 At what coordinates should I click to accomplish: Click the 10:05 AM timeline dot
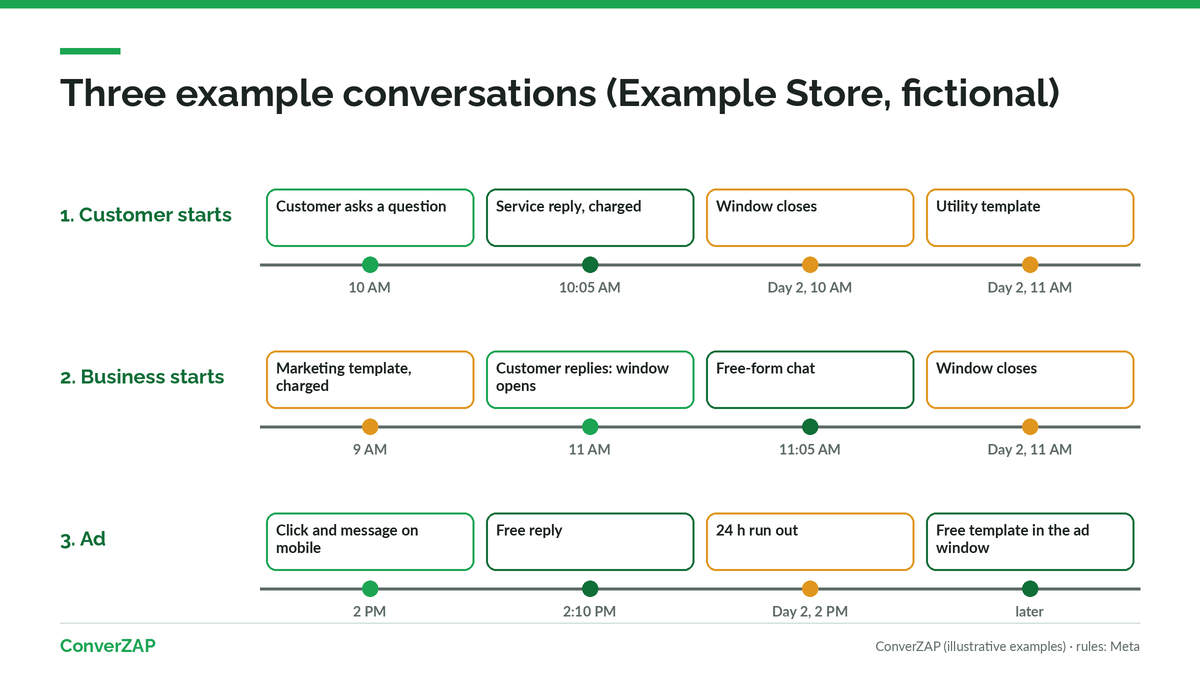click(x=590, y=265)
